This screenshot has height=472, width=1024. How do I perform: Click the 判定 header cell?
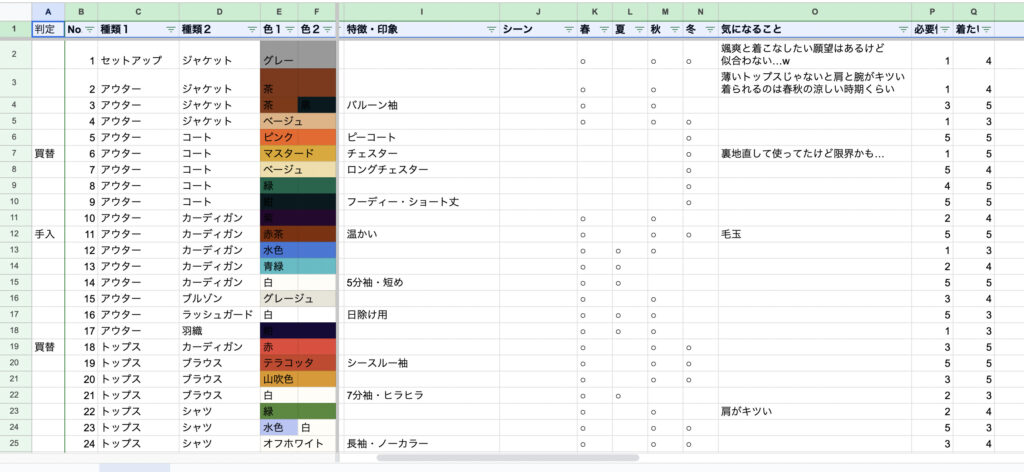pyautogui.click(x=46, y=30)
